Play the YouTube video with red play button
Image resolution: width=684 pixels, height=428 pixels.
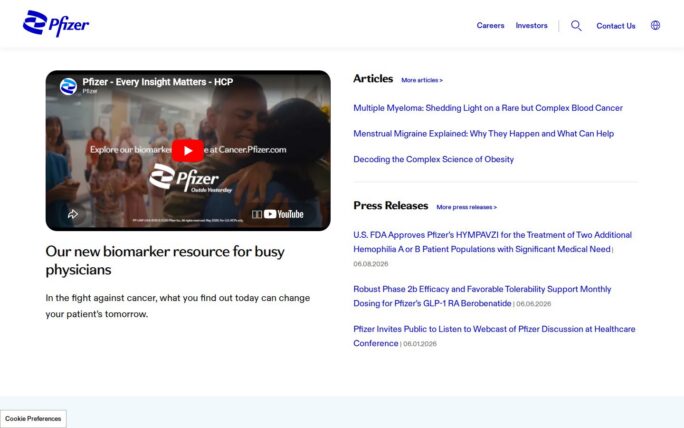(188, 151)
